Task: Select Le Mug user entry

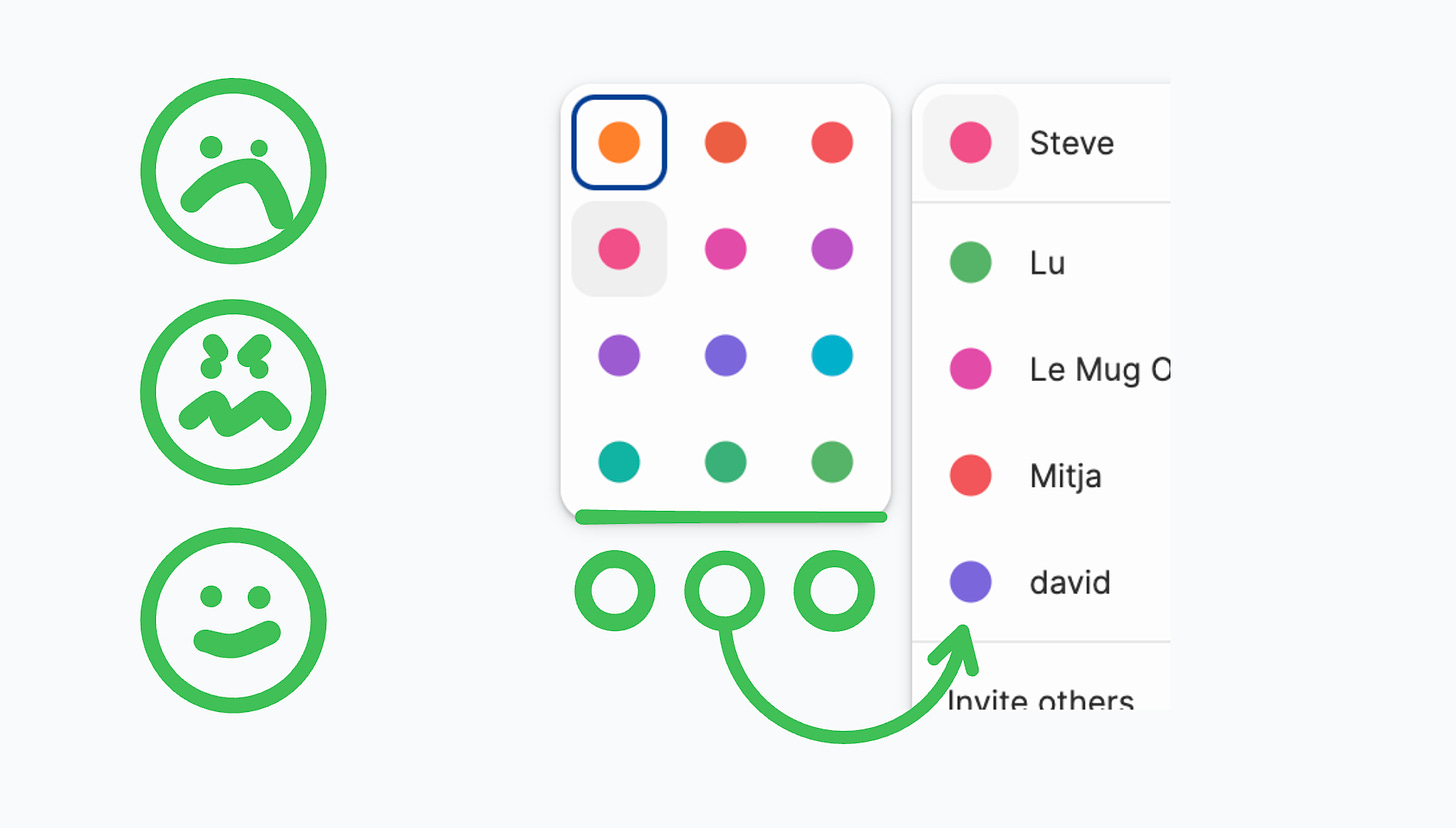Action: pos(1041,369)
